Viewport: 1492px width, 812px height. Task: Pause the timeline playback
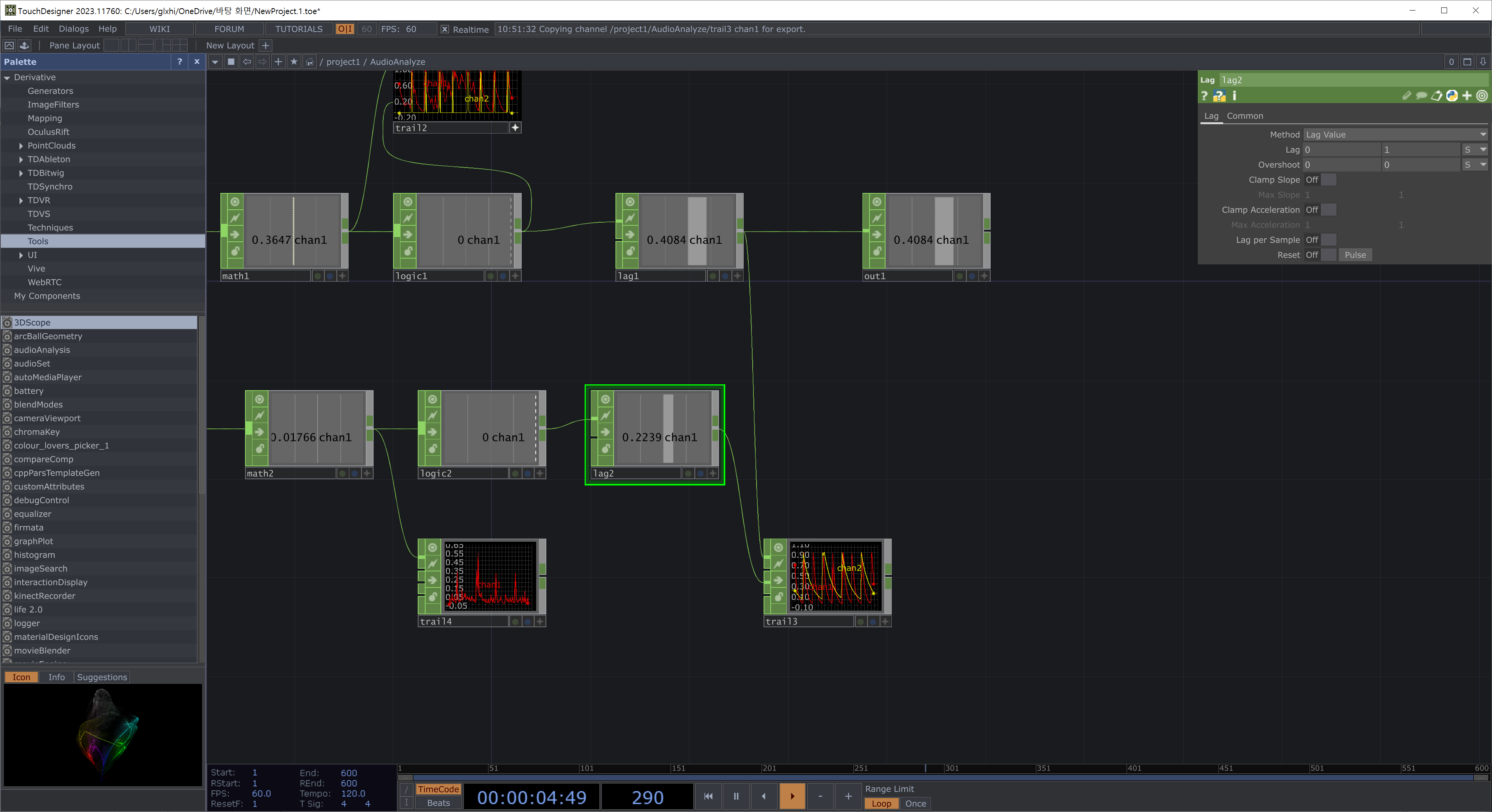click(x=735, y=796)
